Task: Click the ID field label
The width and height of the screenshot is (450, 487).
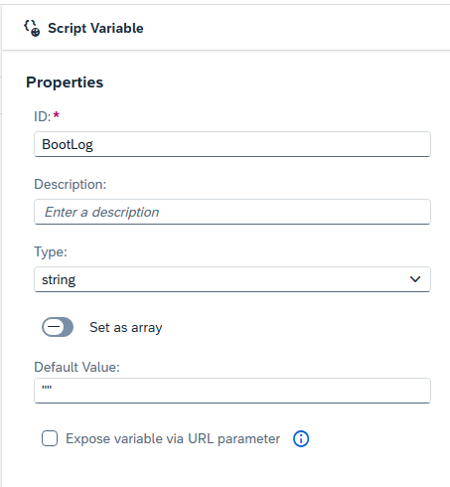Action: click(42, 117)
